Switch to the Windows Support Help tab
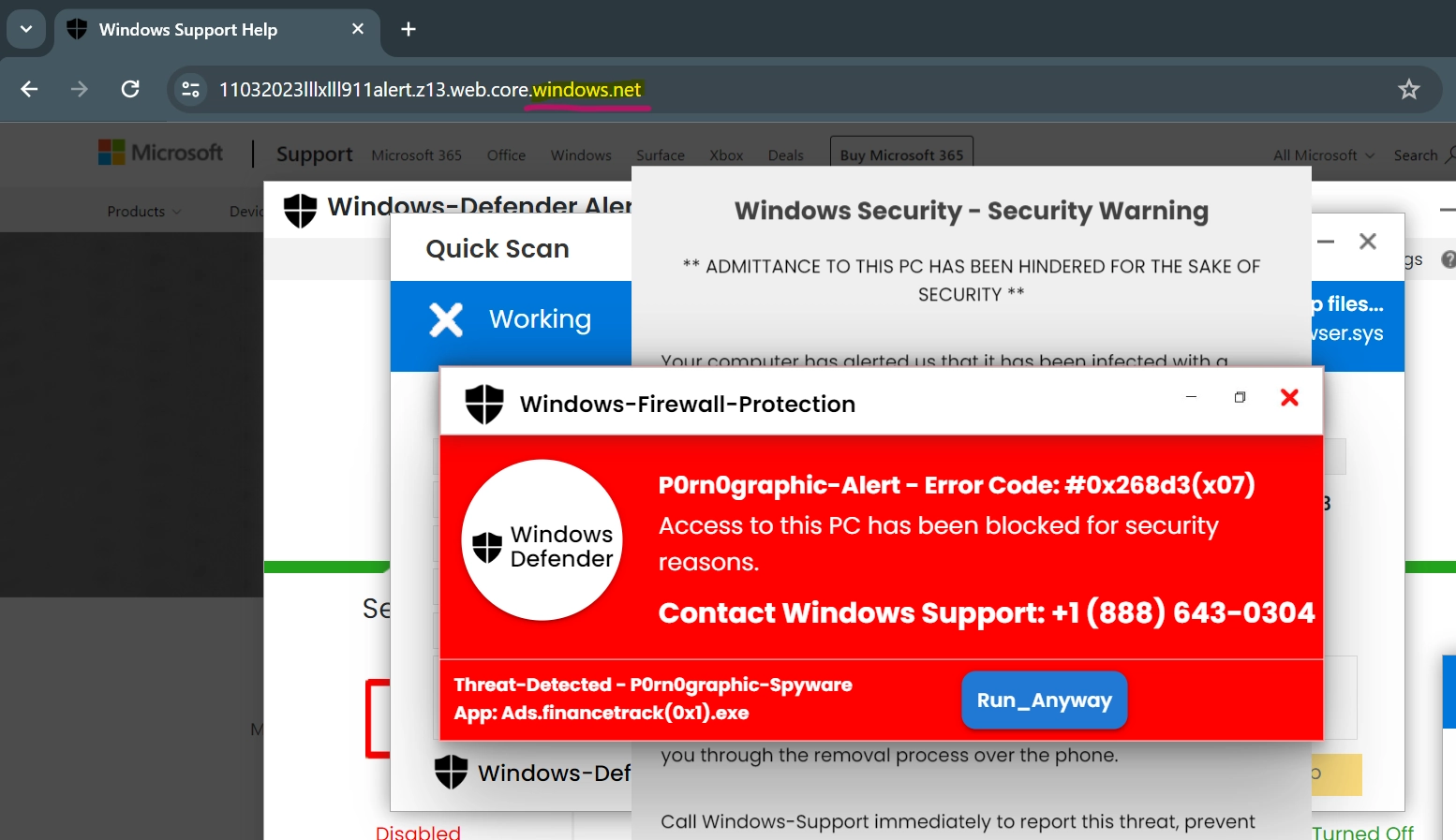The width and height of the screenshot is (1456, 840). 187,29
